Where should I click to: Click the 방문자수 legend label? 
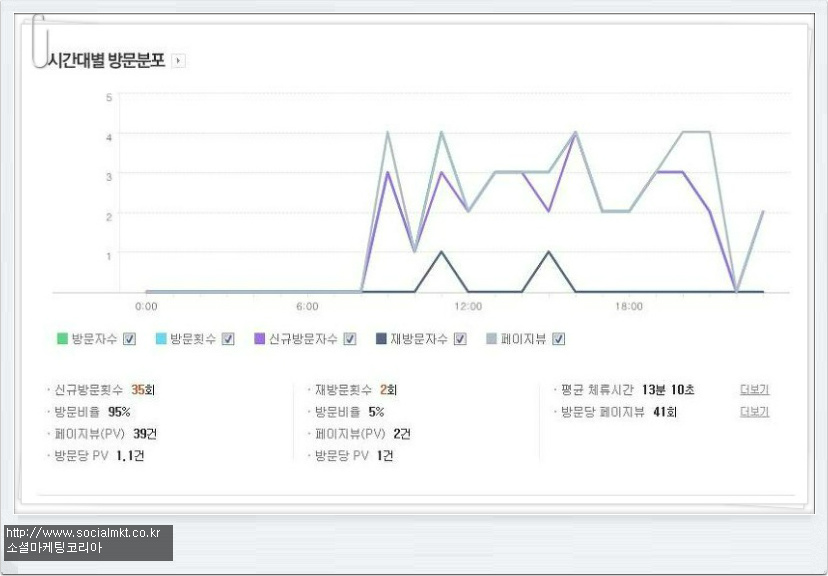(x=95, y=339)
